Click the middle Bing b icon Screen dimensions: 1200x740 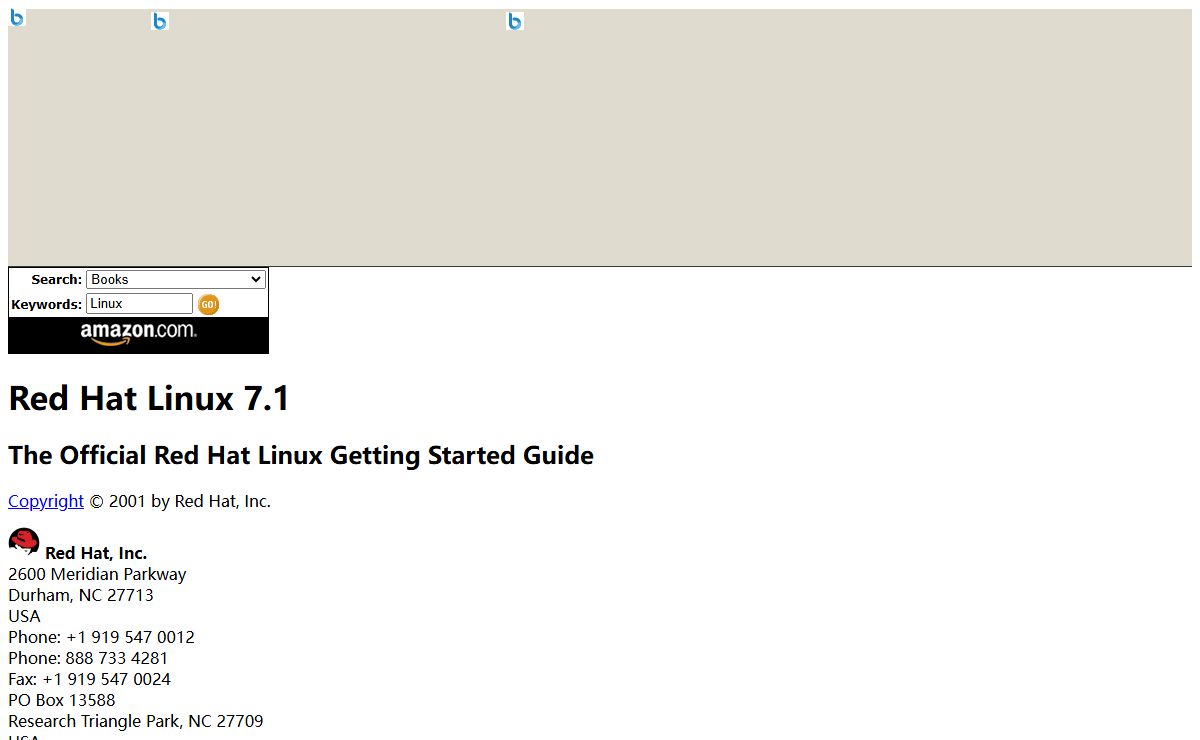click(160, 21)
